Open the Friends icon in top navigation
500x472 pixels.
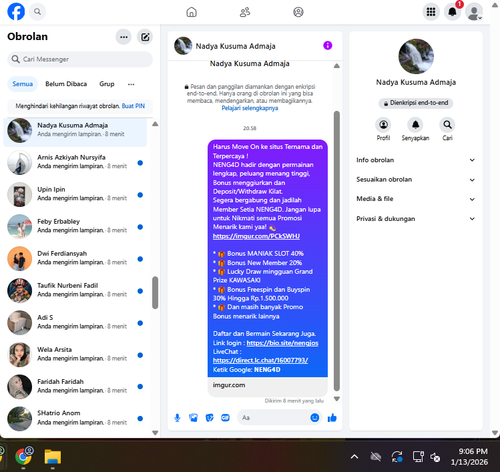(x=245, y=12)
